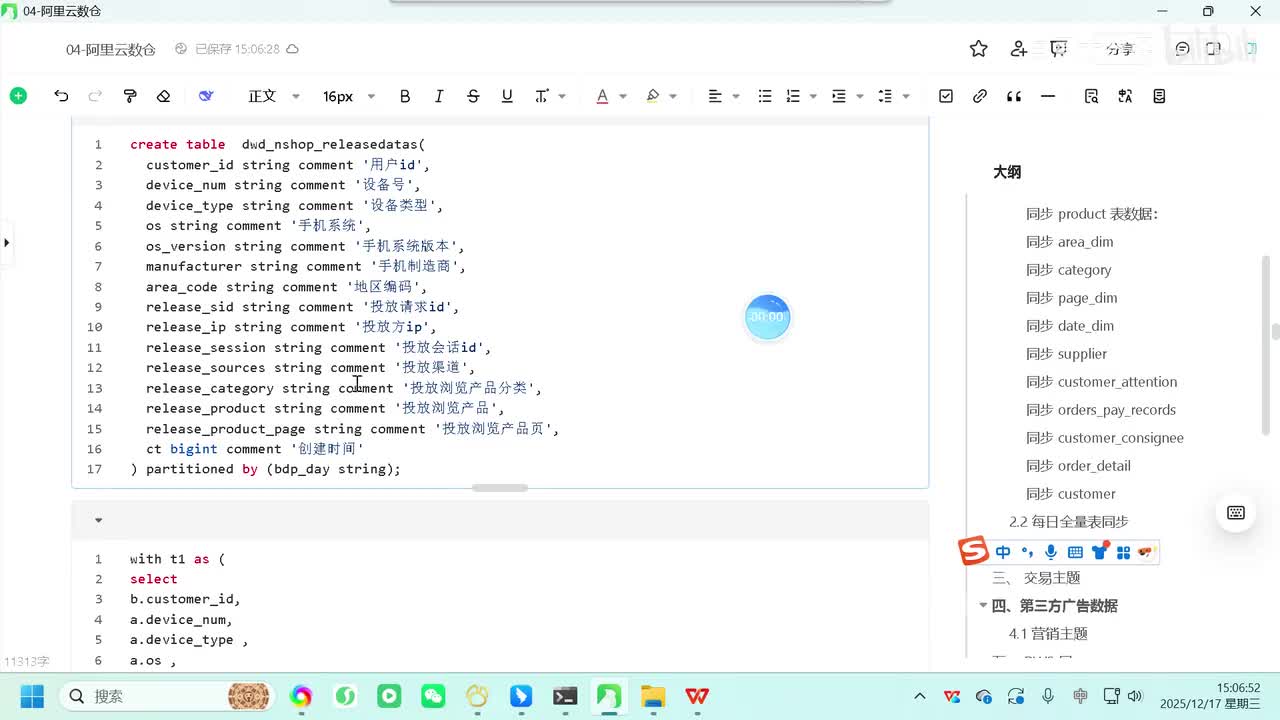Go to outline item 同步 supplier
The width and height of the screenshot is (1280, 720).
[x=1066, y=354]
